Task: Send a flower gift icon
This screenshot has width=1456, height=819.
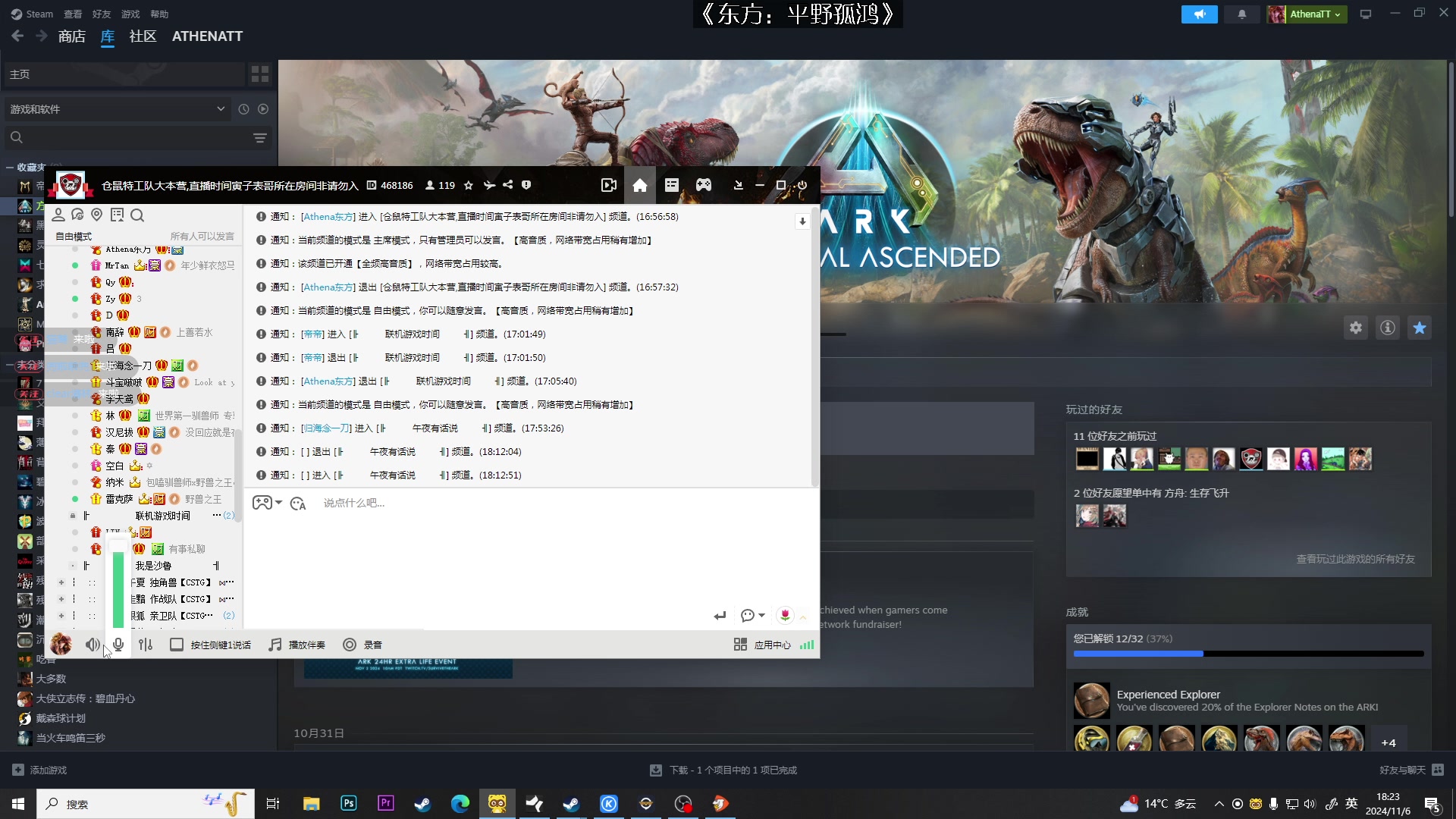Action: click(785, 615)
